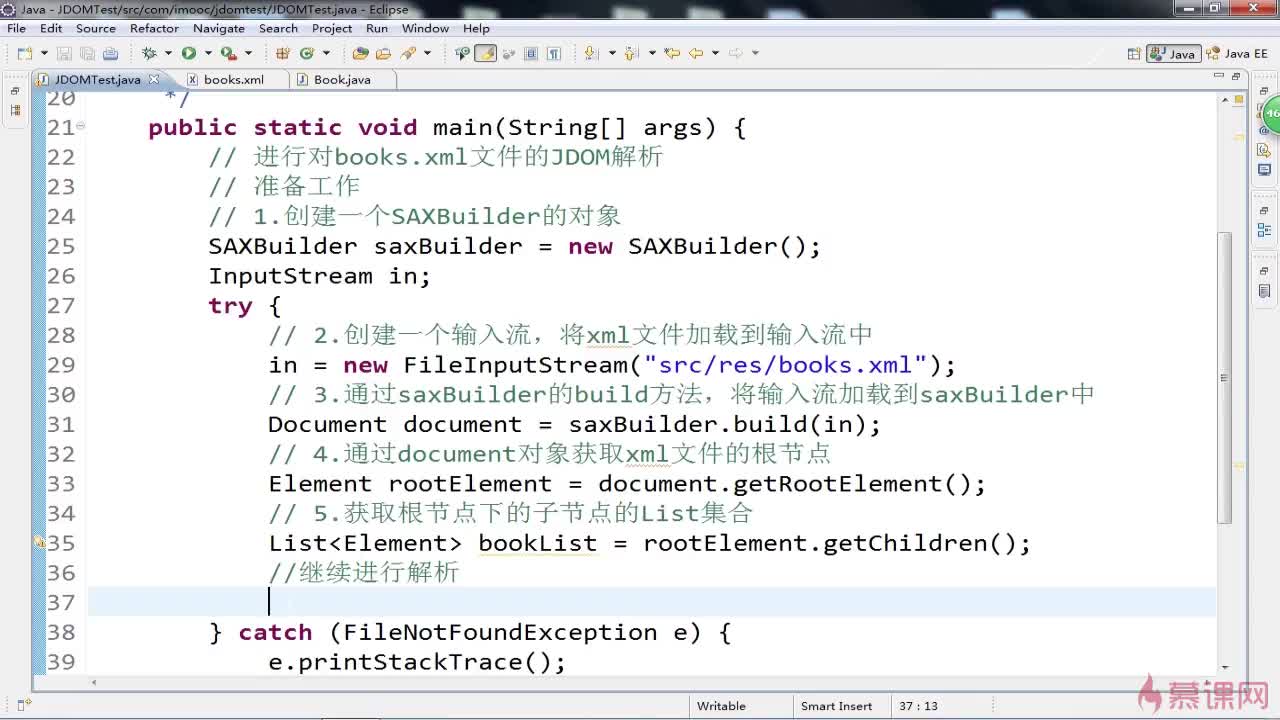1280x720 pixels.
Task: Collapse main method fold at line 21
Action: (x=80, y=126)
